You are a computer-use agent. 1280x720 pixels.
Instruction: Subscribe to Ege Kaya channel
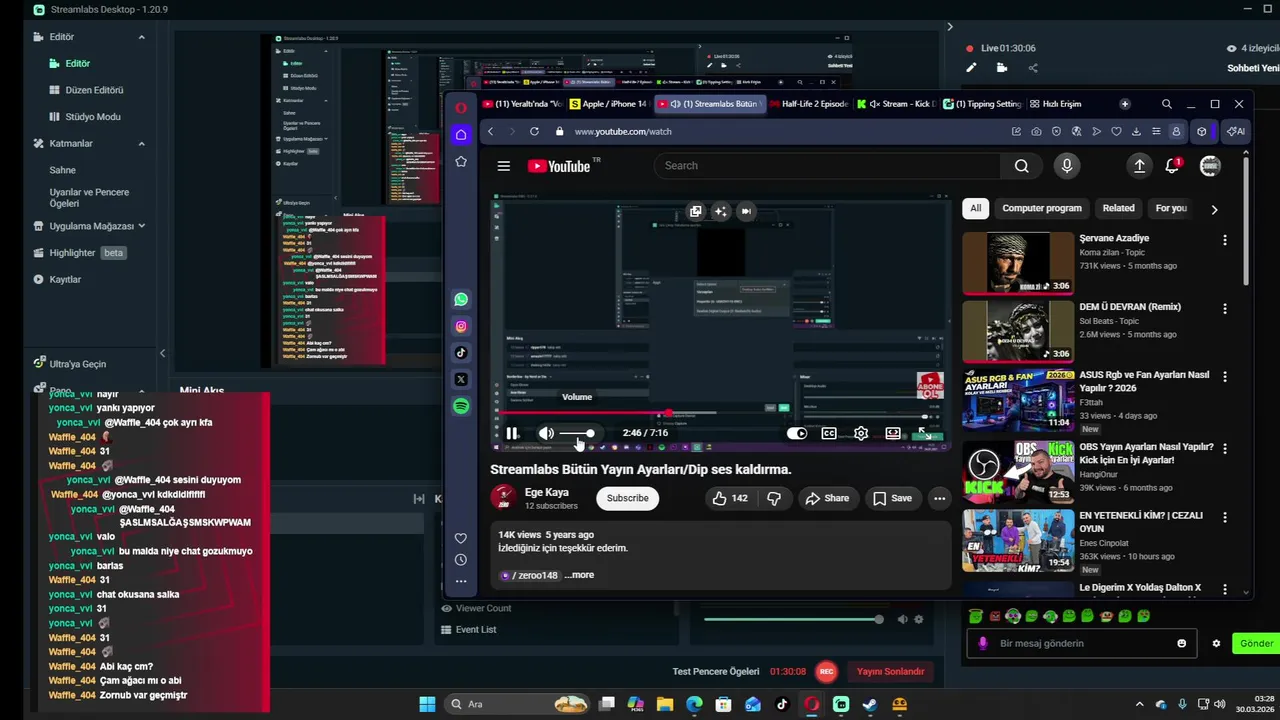(628, 498)
